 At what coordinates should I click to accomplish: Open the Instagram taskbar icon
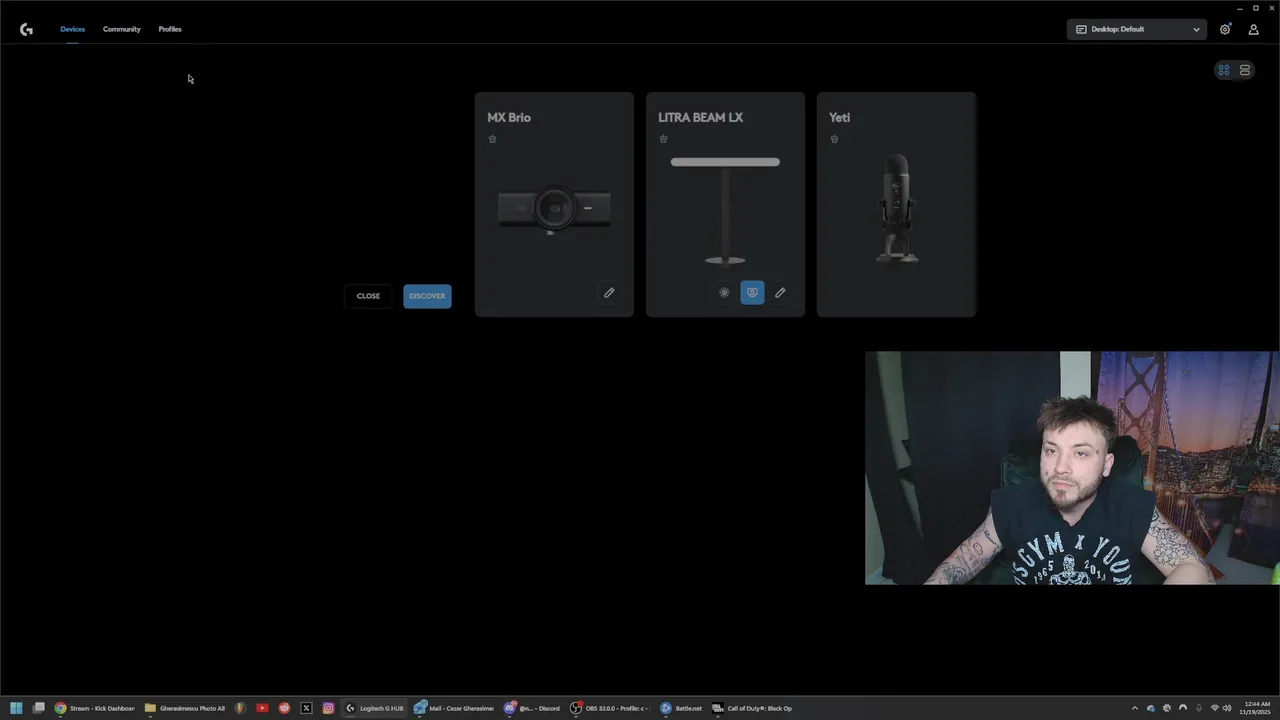pos(328,708)
